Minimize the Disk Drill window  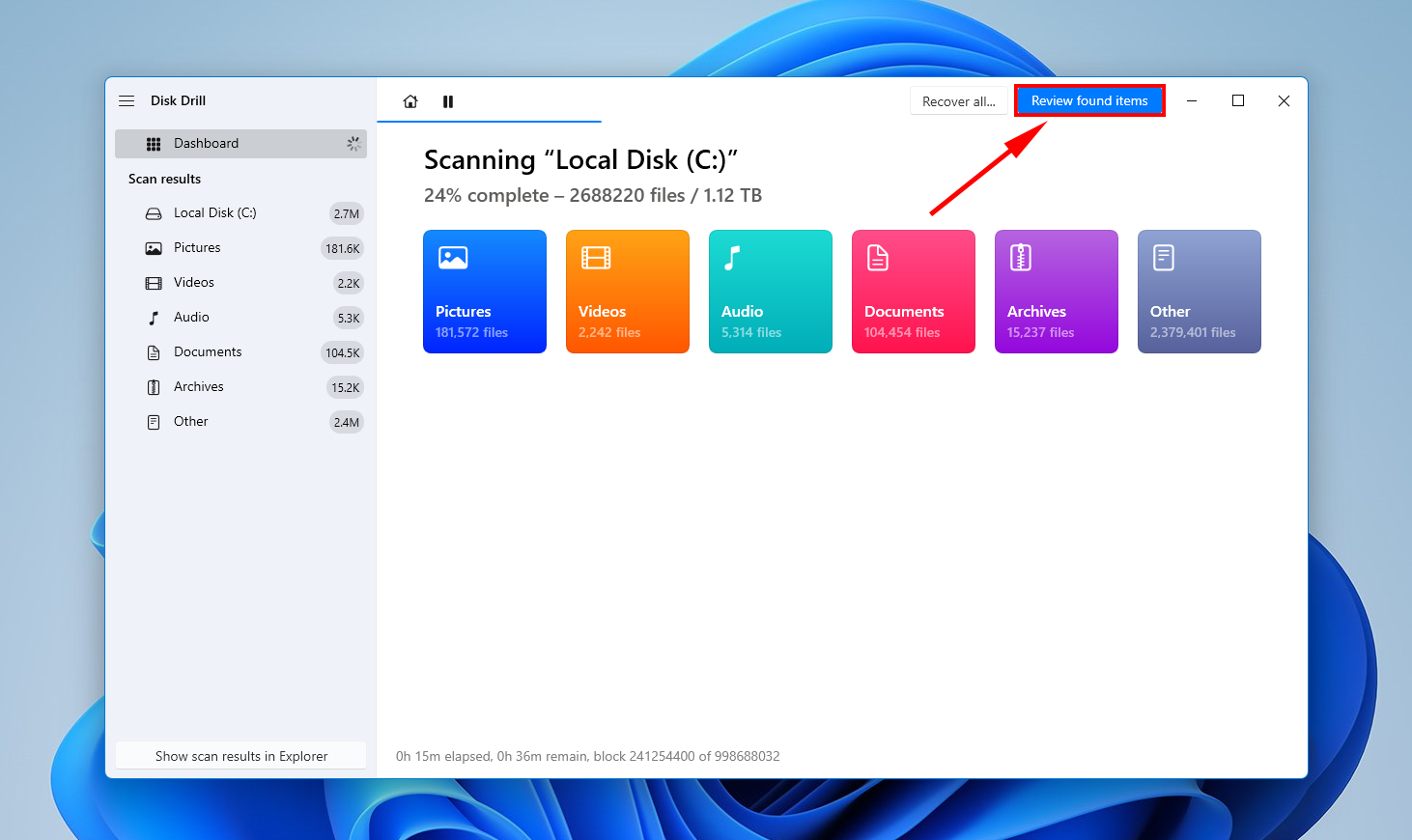(1192, 100)
